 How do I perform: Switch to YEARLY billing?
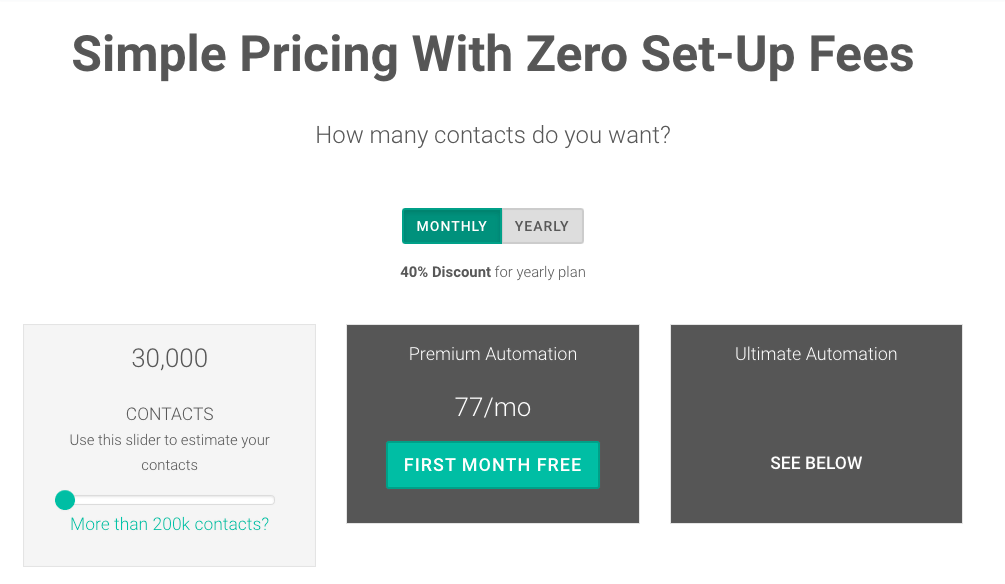542,226
